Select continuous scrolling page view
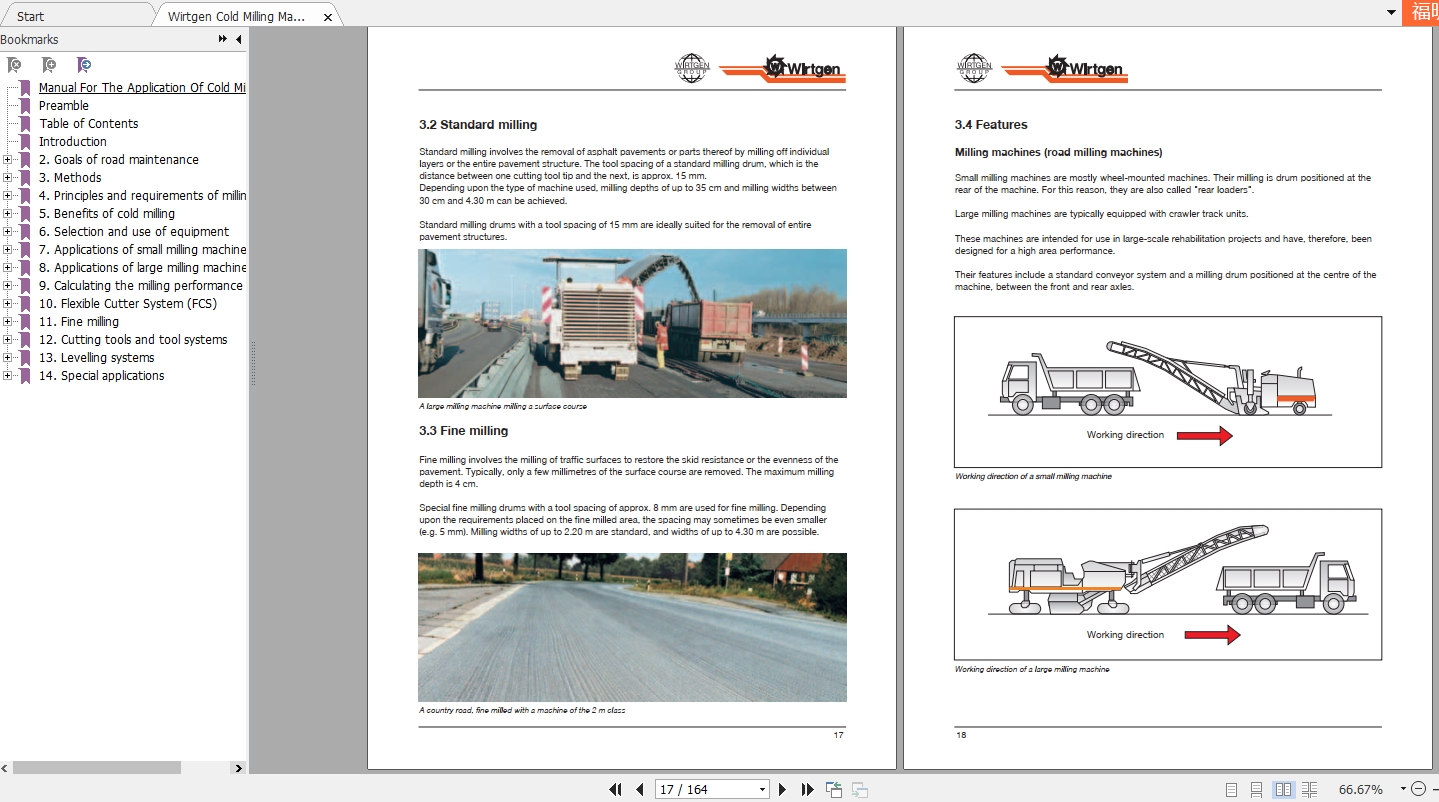The width and height of the screenshot is (1439, 802). tap(1258, 789)
